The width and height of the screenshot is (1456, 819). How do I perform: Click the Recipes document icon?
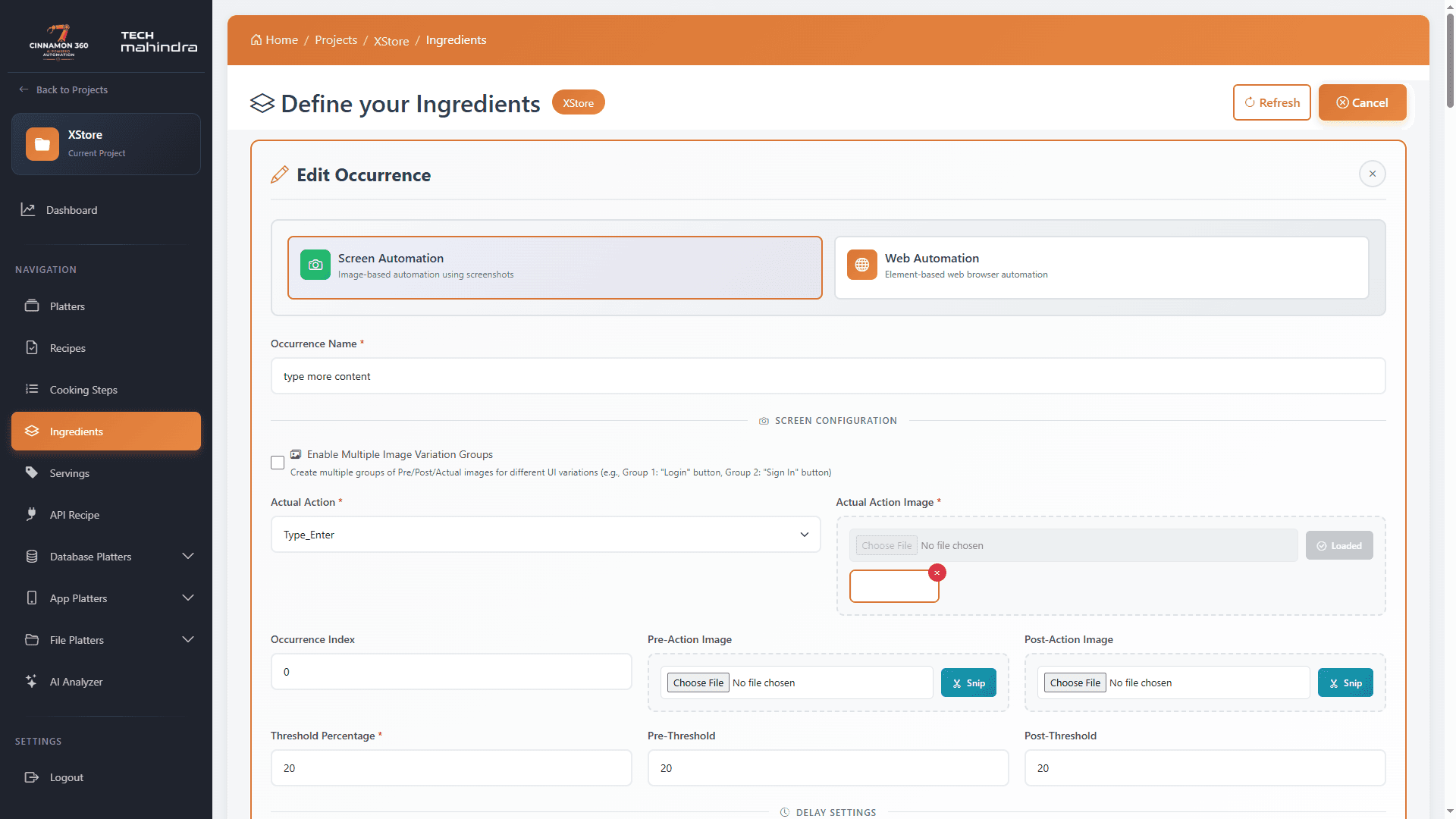coord(32,347)
